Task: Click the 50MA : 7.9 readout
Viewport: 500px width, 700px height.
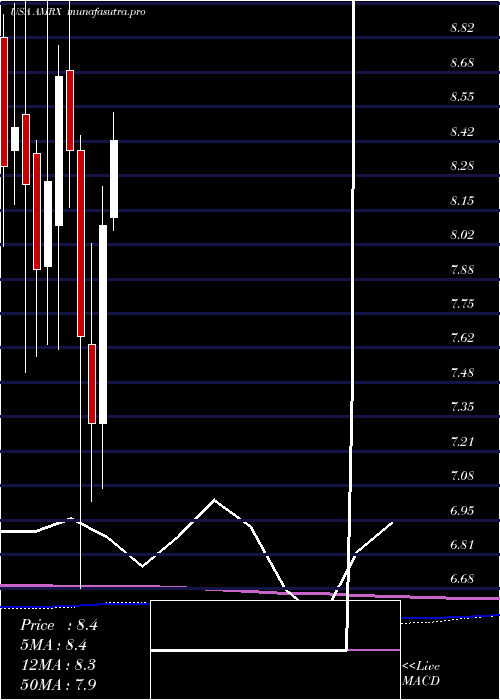Action: pos(58,684)
